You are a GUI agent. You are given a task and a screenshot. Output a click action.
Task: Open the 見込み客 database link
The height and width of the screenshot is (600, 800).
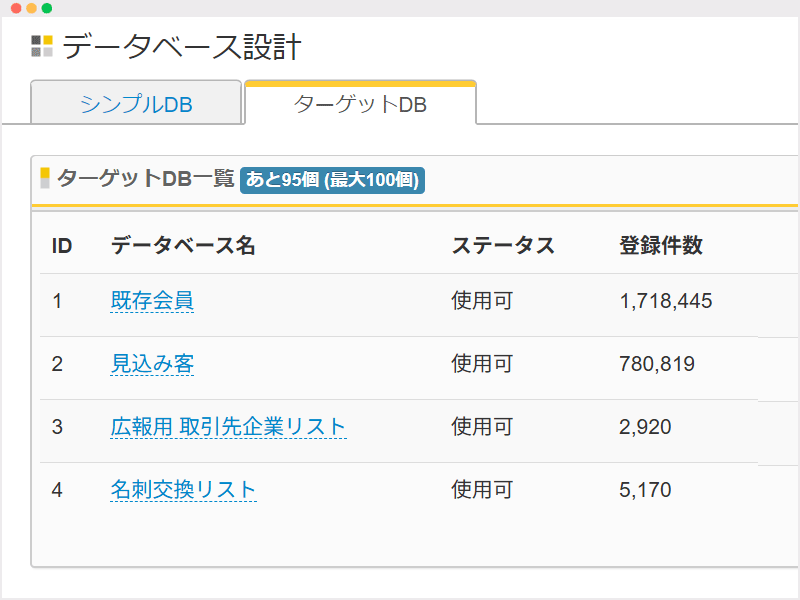point(152,364)
